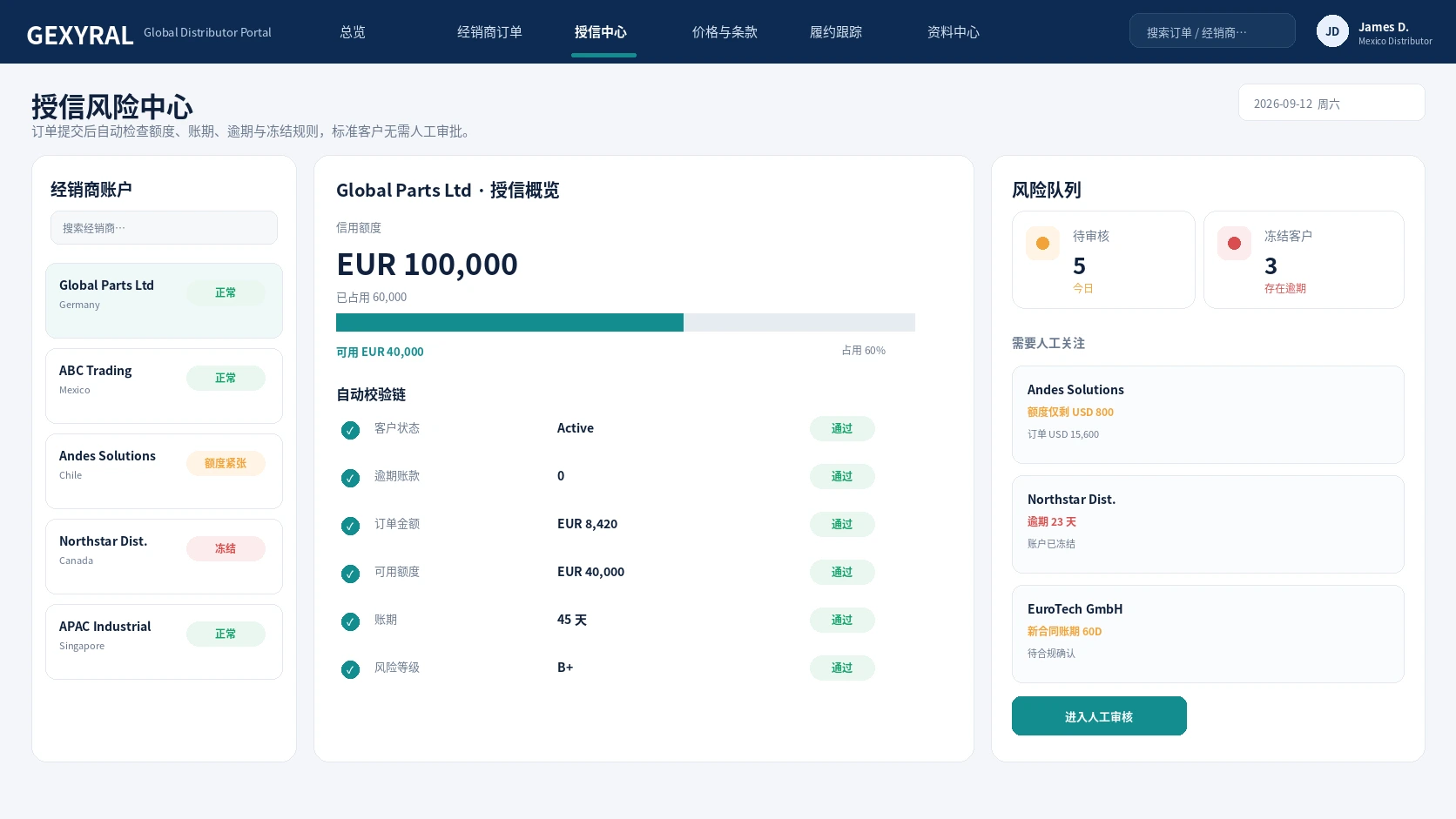The width and height of the screenshot is (1456, 819).
Task: Click the orange 待审核 status icon
Action: pyautogui.click(x=1042, y=244)
